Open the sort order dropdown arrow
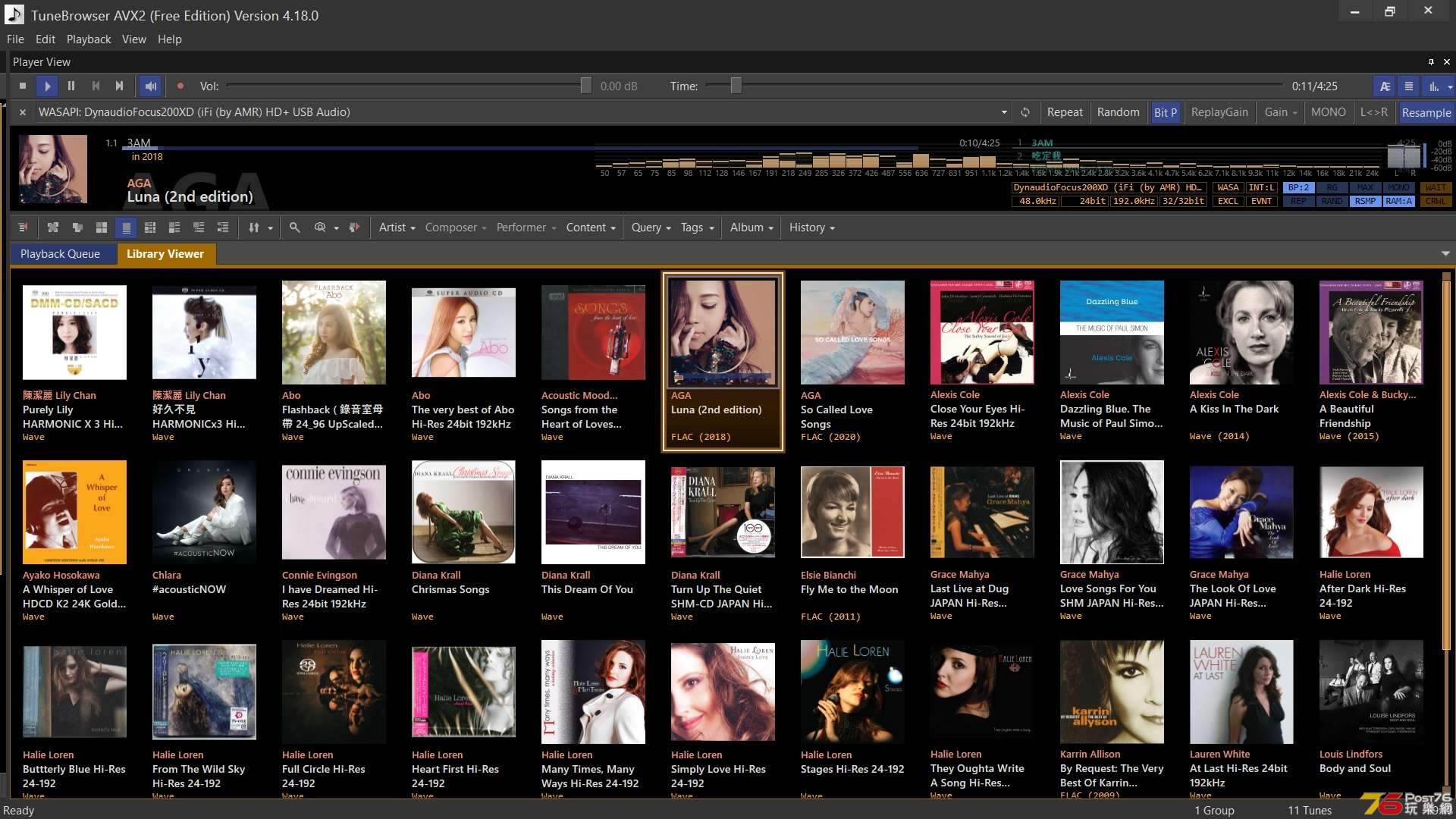Screen dimensions: 1456x819 point(270,228)
